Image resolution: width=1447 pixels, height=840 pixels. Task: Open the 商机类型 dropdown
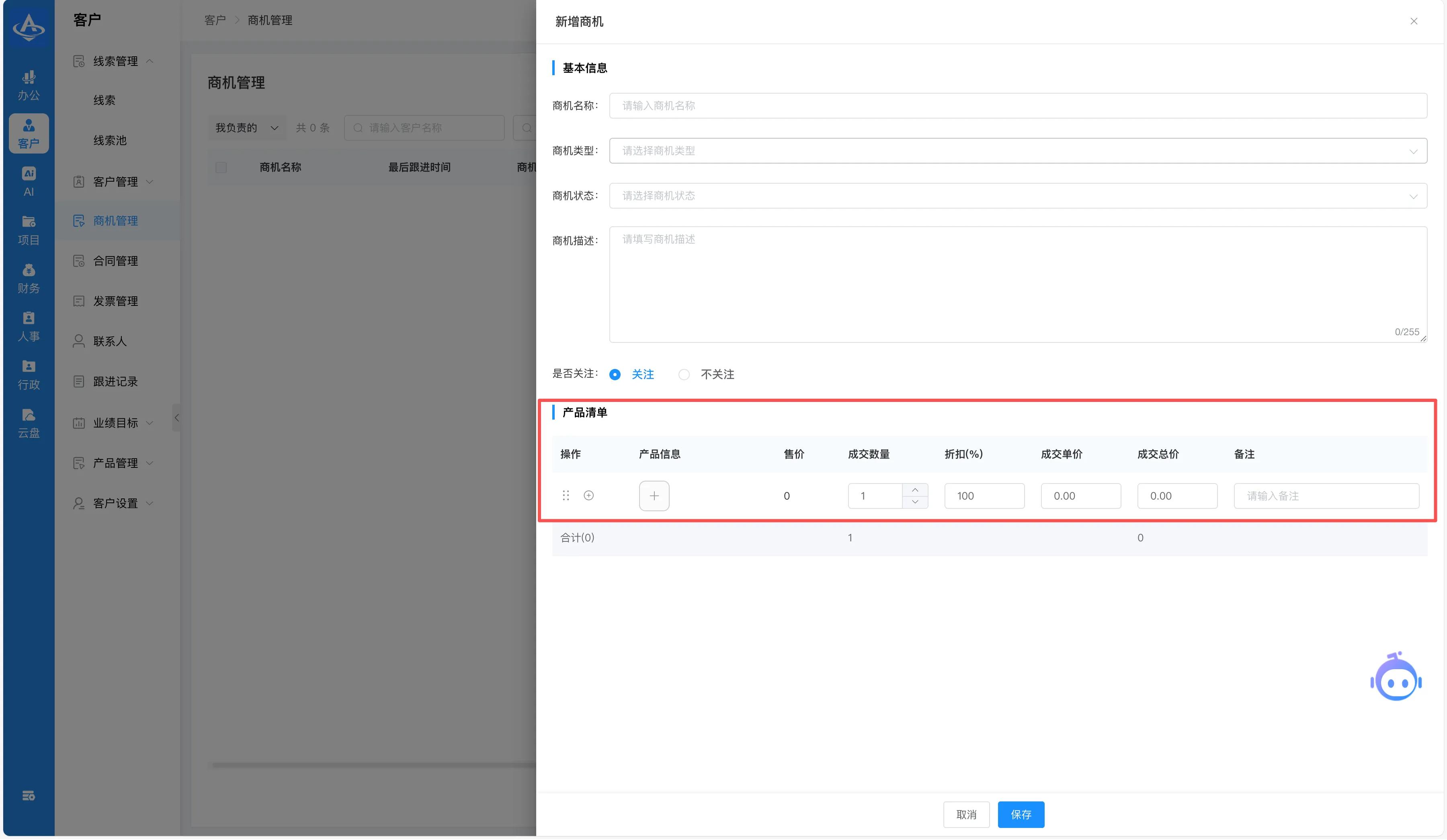1017,150
